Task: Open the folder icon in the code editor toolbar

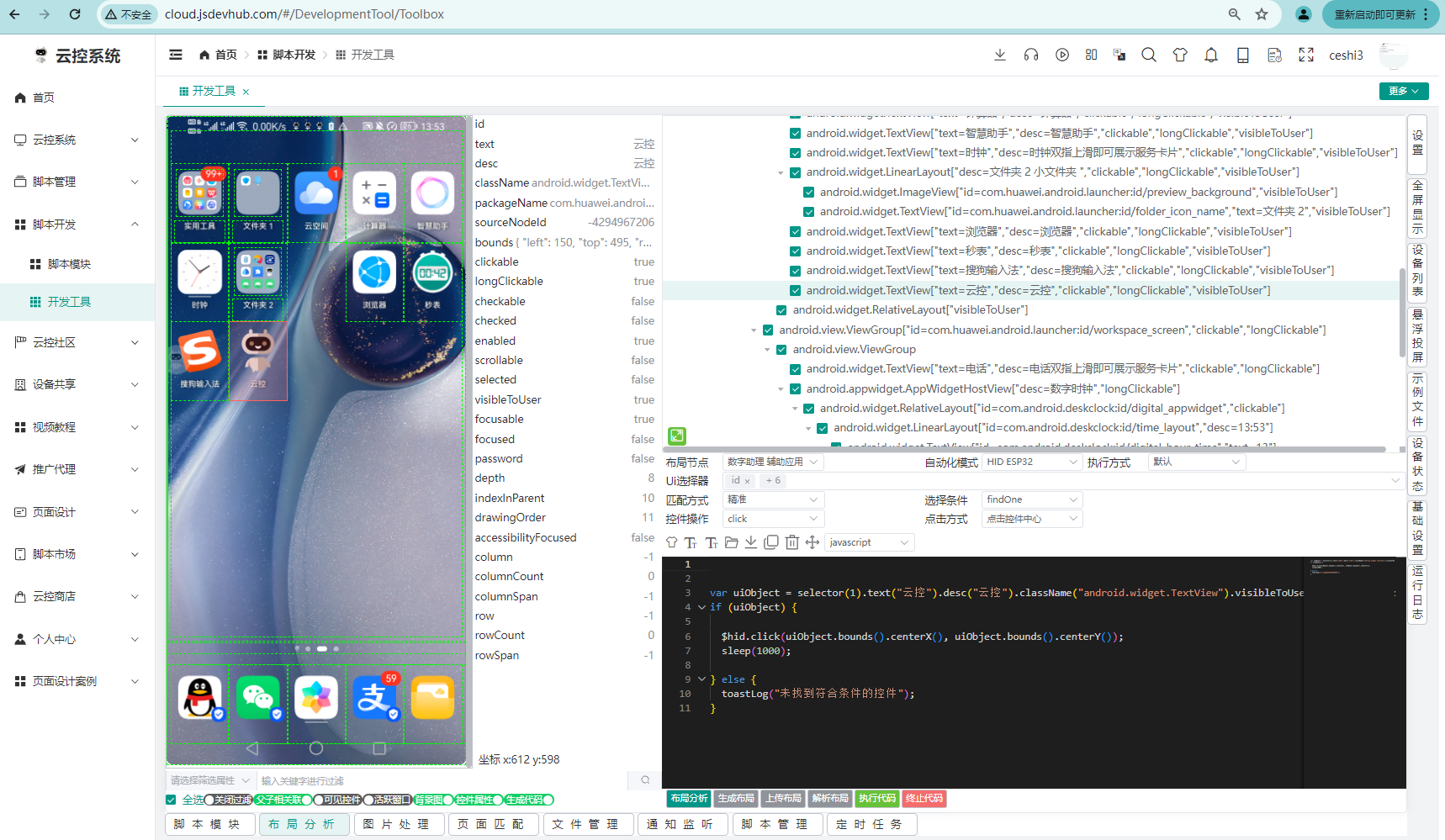Action: [731, 542]
